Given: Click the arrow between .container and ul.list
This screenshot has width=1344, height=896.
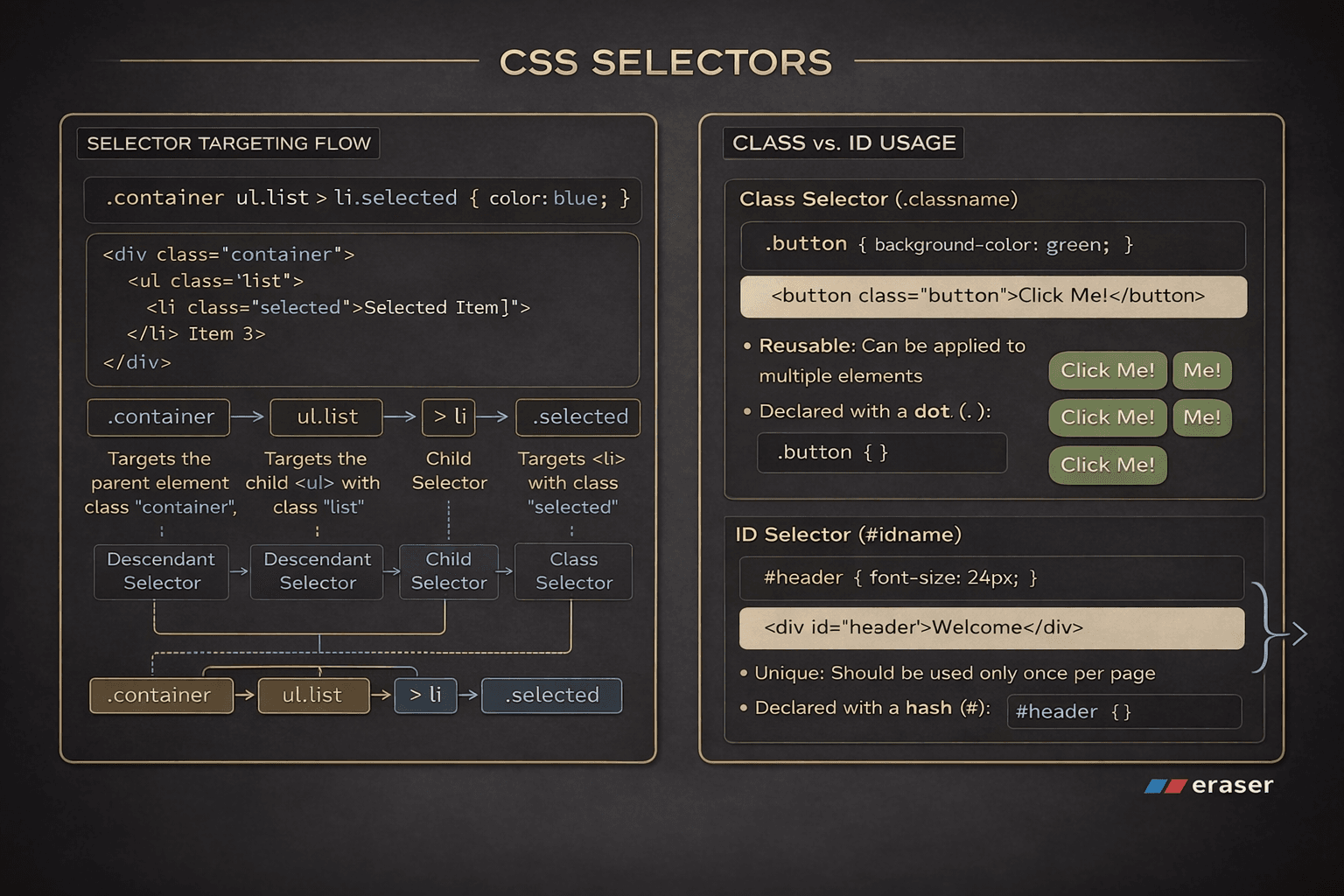Looking at the screenshot, I should (x=249, y=417).
